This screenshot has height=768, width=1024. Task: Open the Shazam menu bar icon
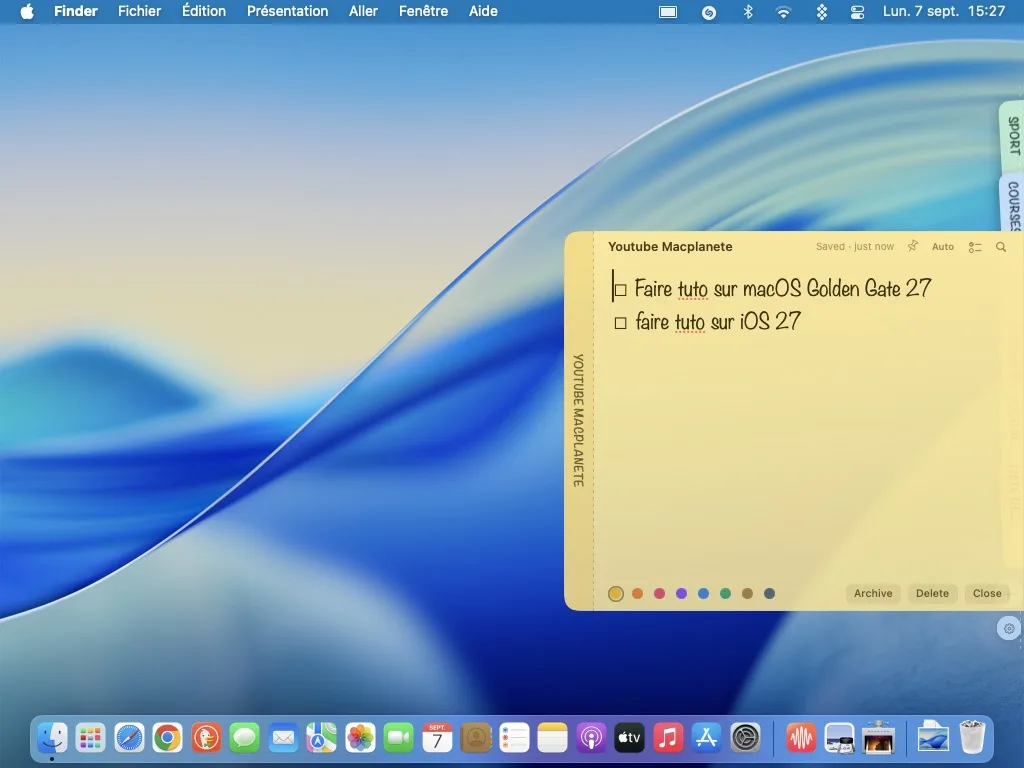(709, 12)
